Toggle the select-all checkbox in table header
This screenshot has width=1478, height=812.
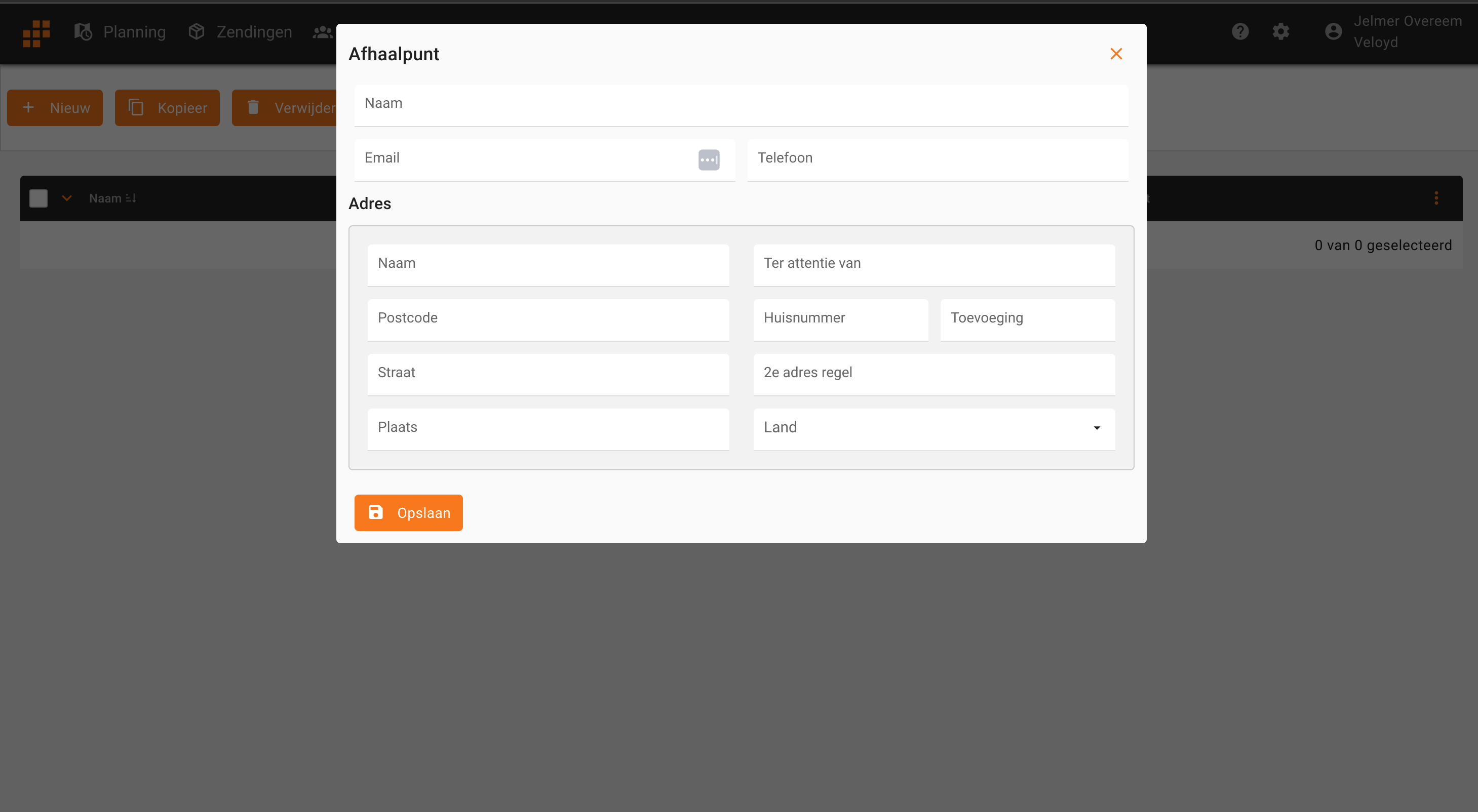point(38,198)
